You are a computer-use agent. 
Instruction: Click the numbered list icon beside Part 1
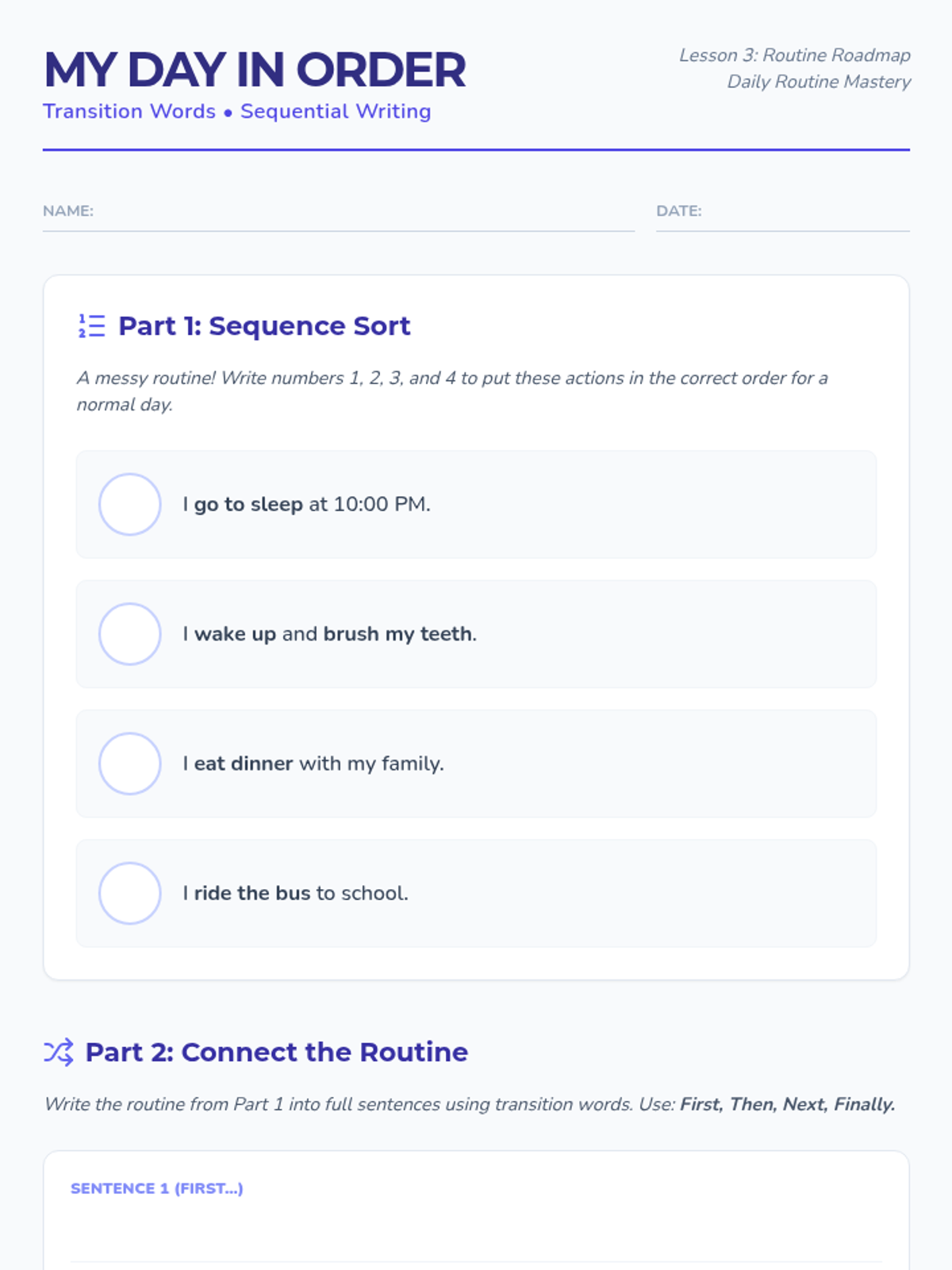(x=91, y=325)
